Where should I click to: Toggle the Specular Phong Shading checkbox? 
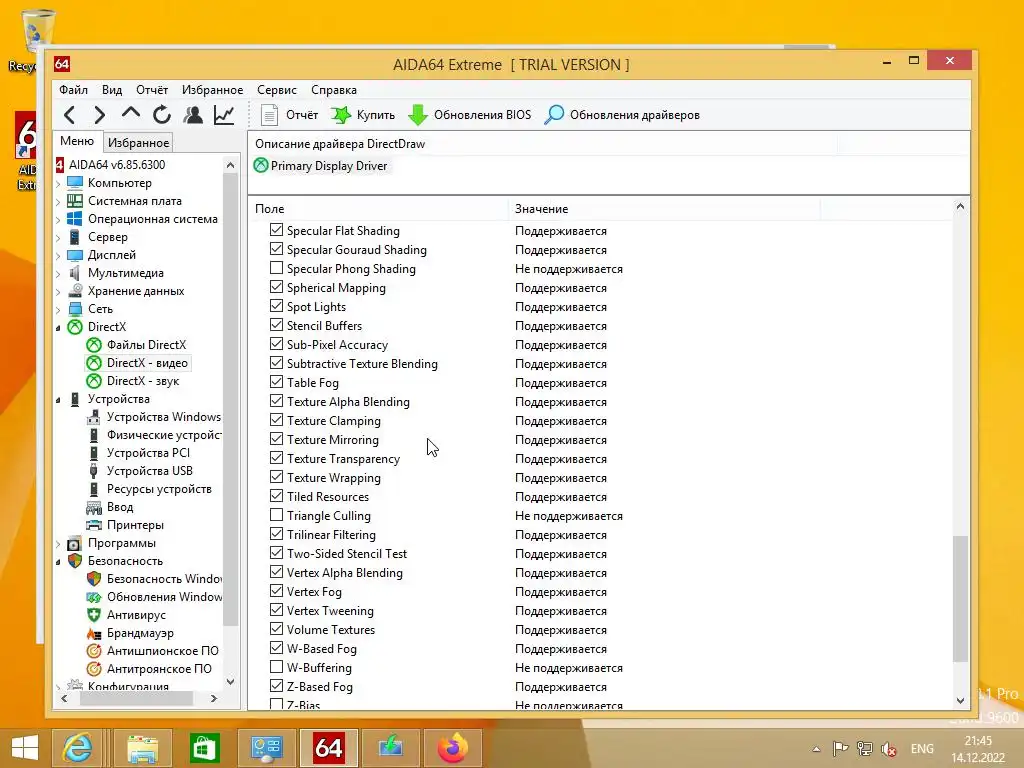point(276,268)
